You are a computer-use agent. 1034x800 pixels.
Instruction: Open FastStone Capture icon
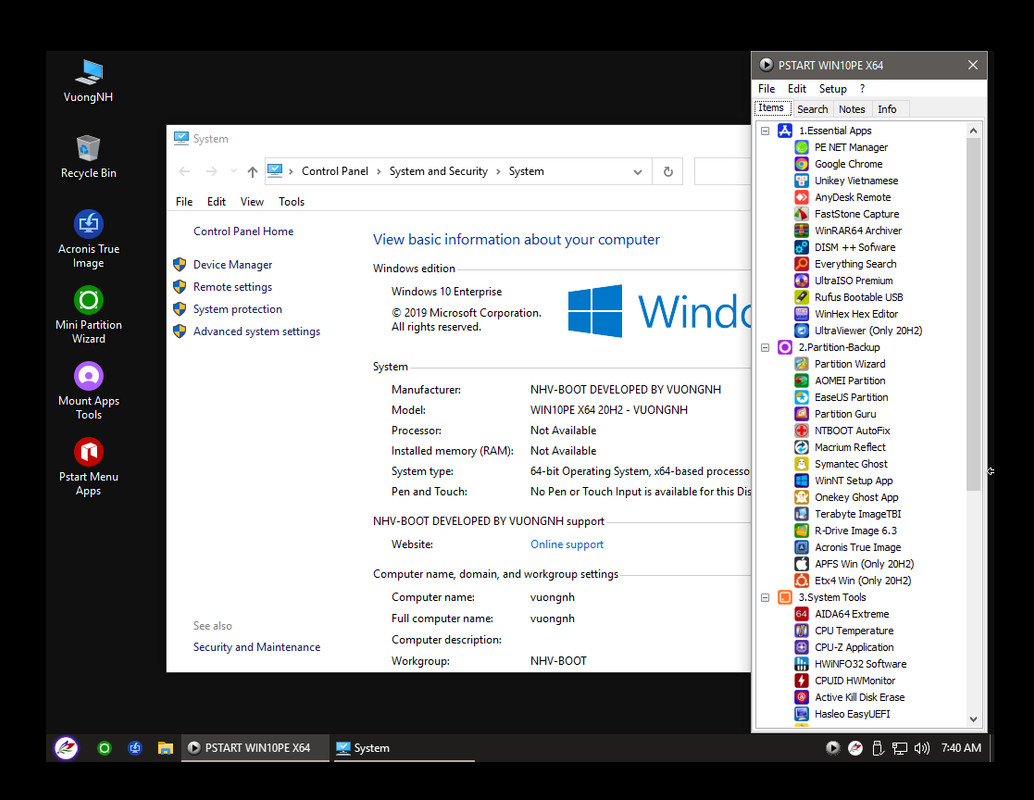(x=801, y=214)
